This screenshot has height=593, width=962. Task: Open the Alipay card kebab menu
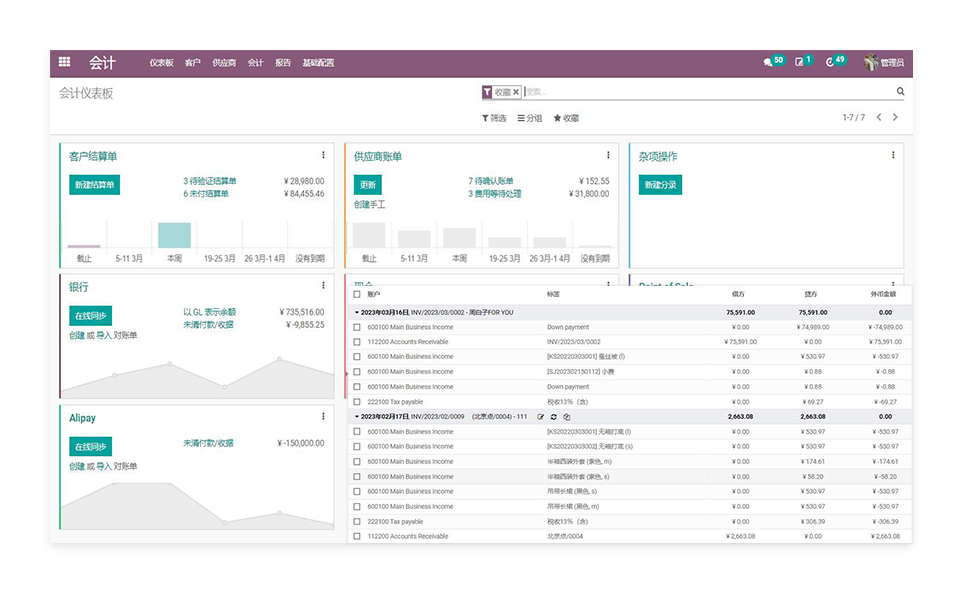click(x=323, y=417)
